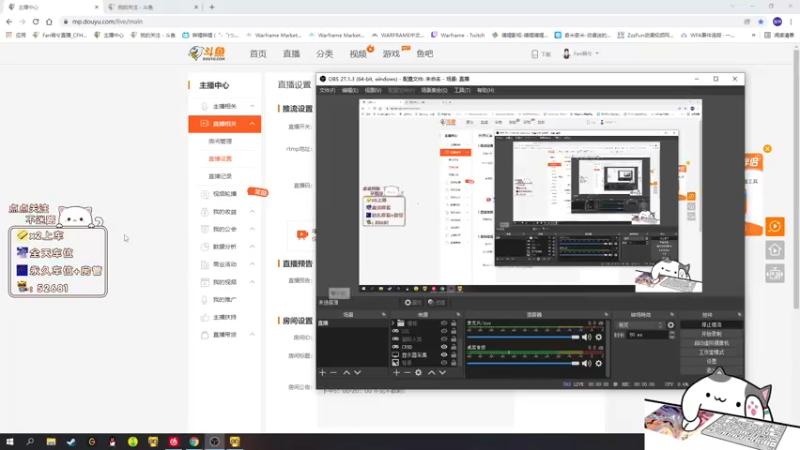Image resolution: width=800 pixels, height=450 pixels.
Task: Adjust the desktop audio volume slider
Action: tap(523, 363)
